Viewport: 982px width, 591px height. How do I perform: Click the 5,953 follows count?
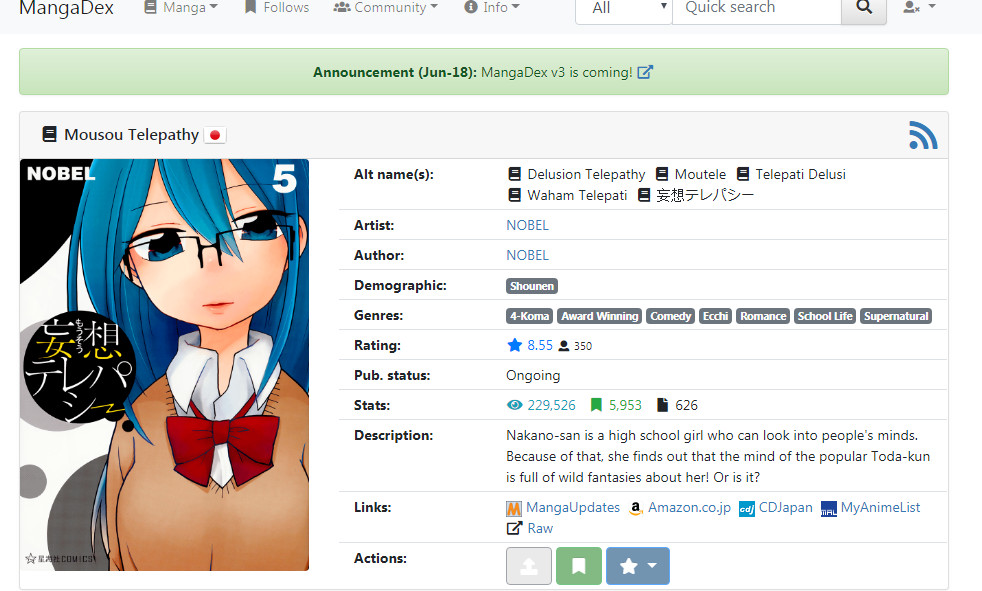(625, 406)
